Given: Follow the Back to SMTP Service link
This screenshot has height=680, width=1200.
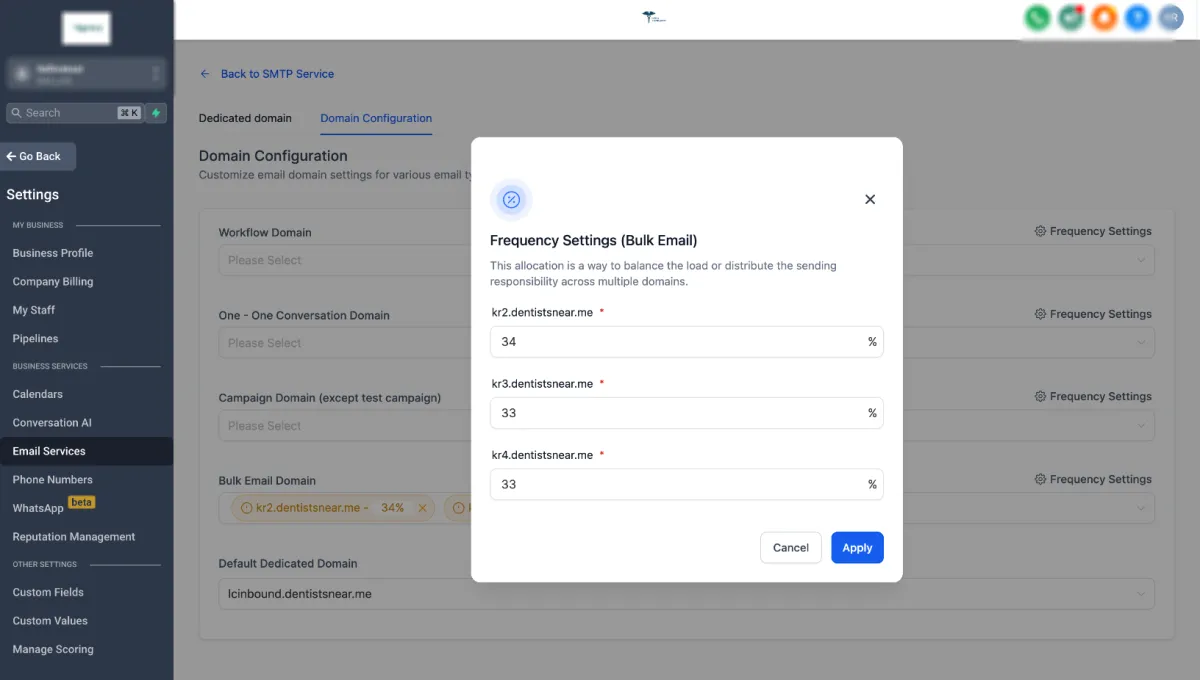Looking at the screenshot, I should click(276, 74).
